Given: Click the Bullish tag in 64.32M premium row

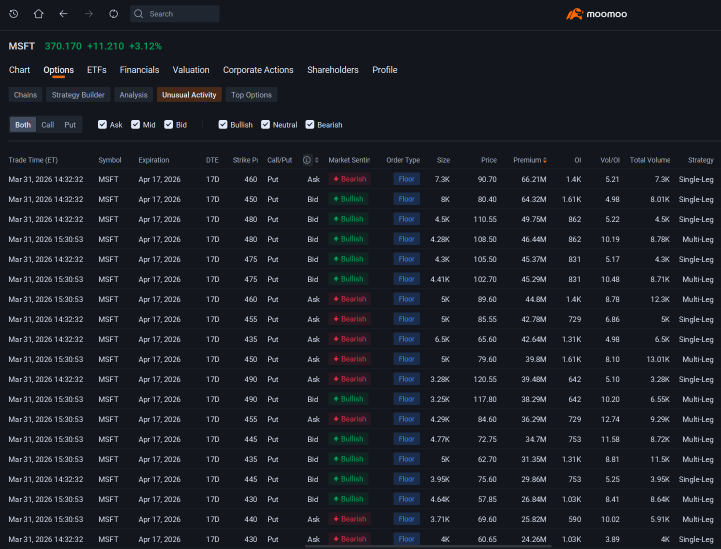Looking at the screenshot, I should (348, 199).
